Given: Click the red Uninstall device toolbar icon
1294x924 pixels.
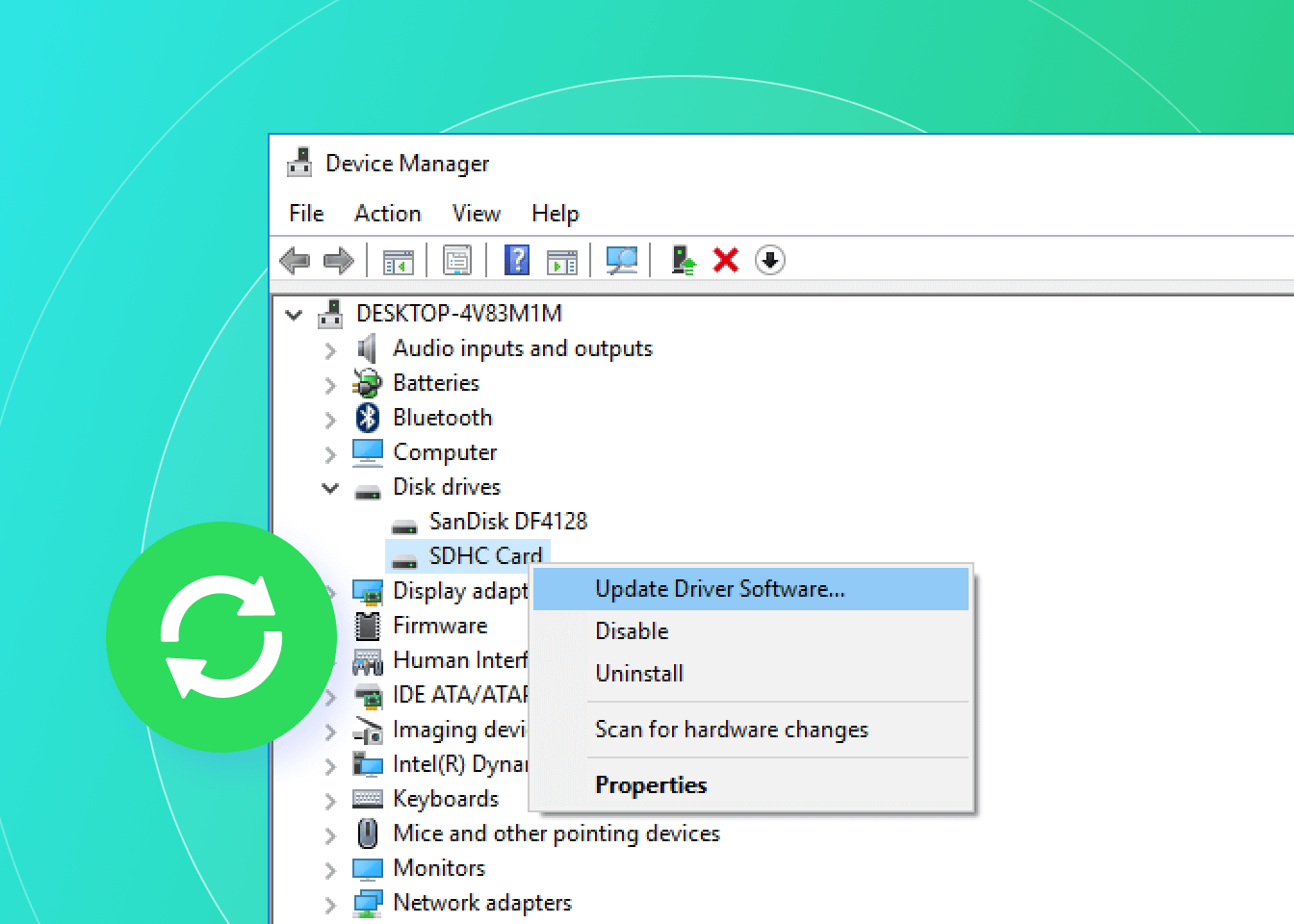Looking at the screenshot, I should tap(725, 260).
